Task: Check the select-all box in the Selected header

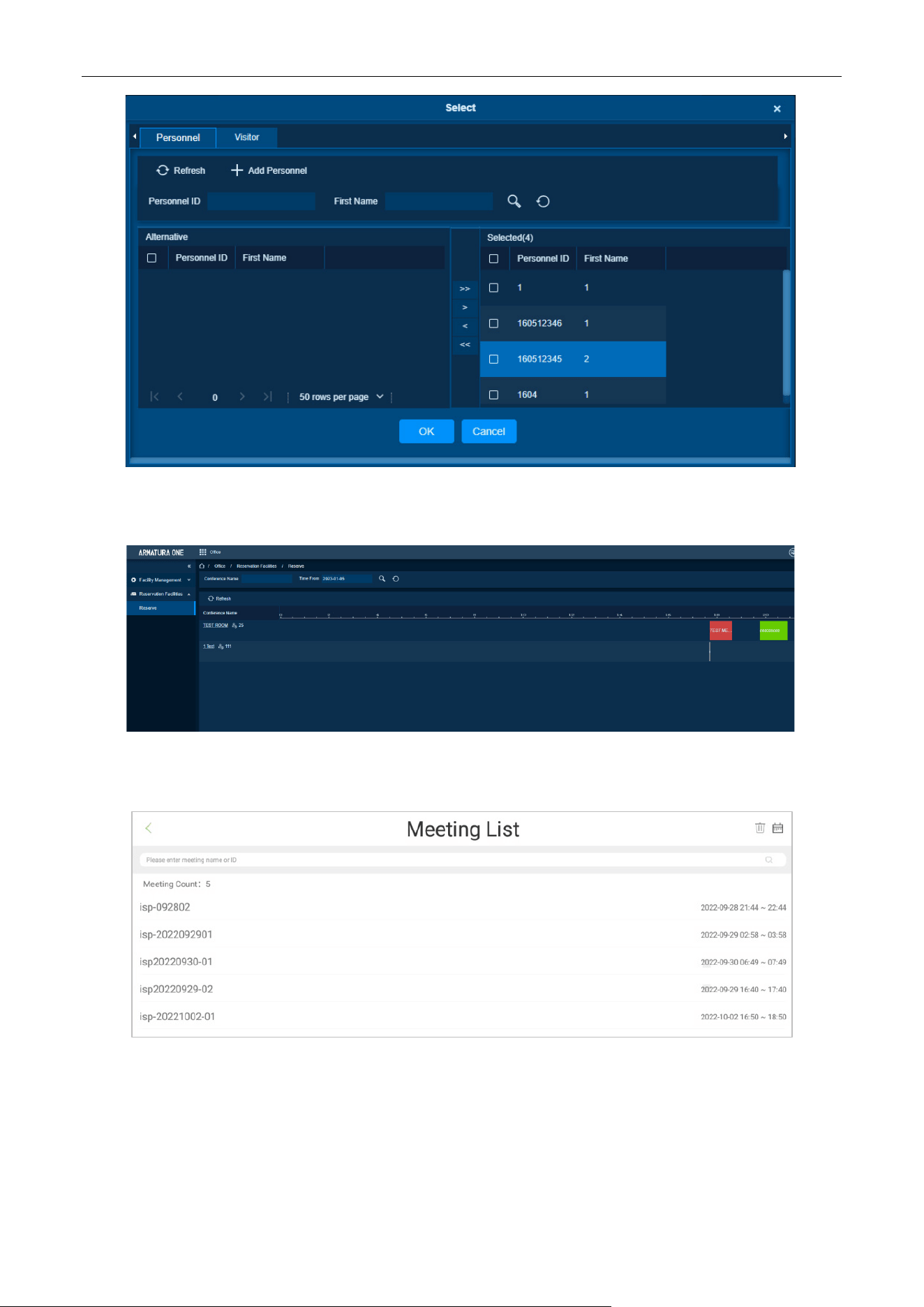Action: point(493,258)
